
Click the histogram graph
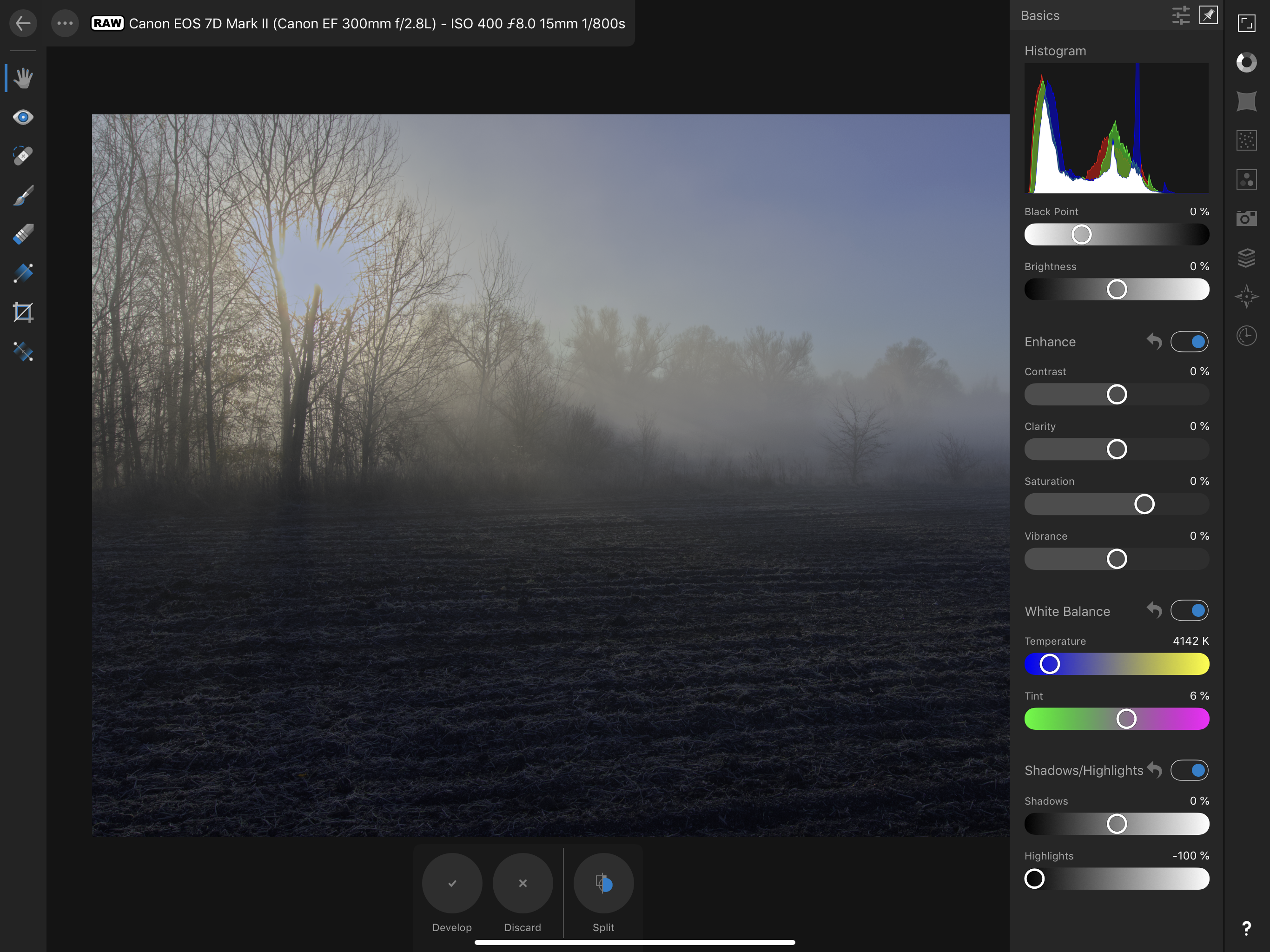pyautogui.click(x=1117, y=128)
